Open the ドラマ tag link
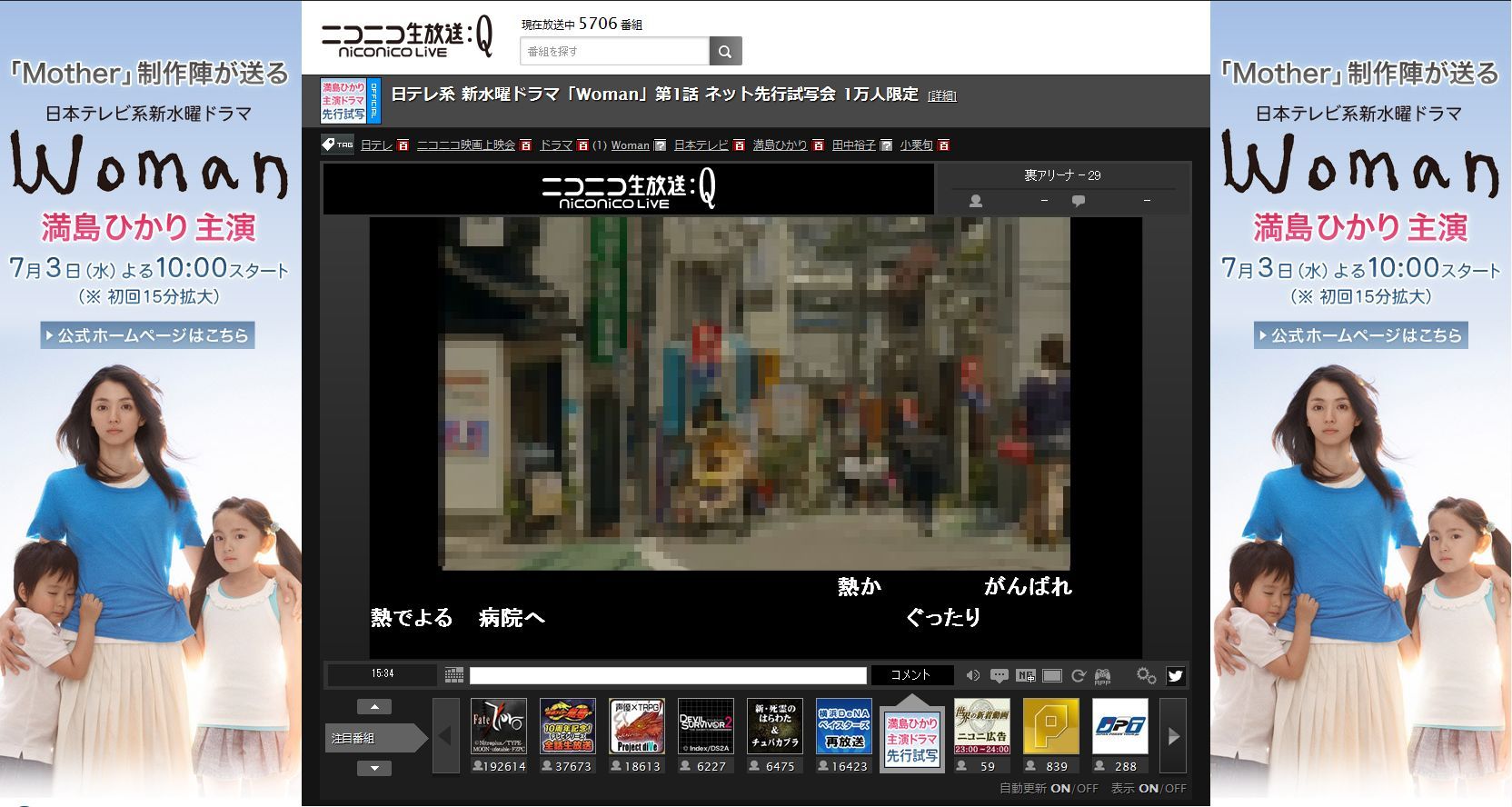 [x=556, y=145]
